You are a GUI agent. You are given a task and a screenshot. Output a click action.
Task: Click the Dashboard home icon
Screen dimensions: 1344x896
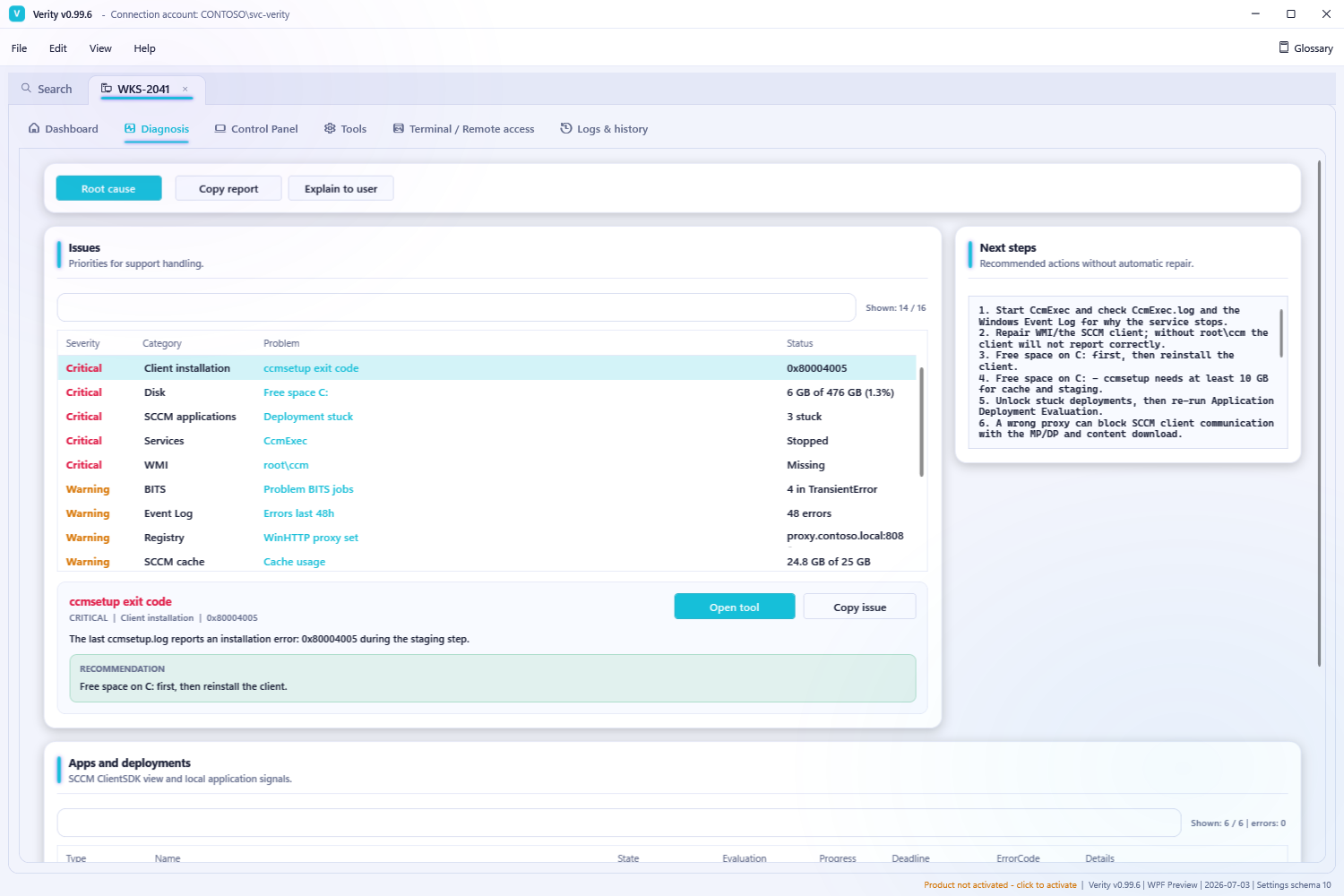[x=34, y=128]
